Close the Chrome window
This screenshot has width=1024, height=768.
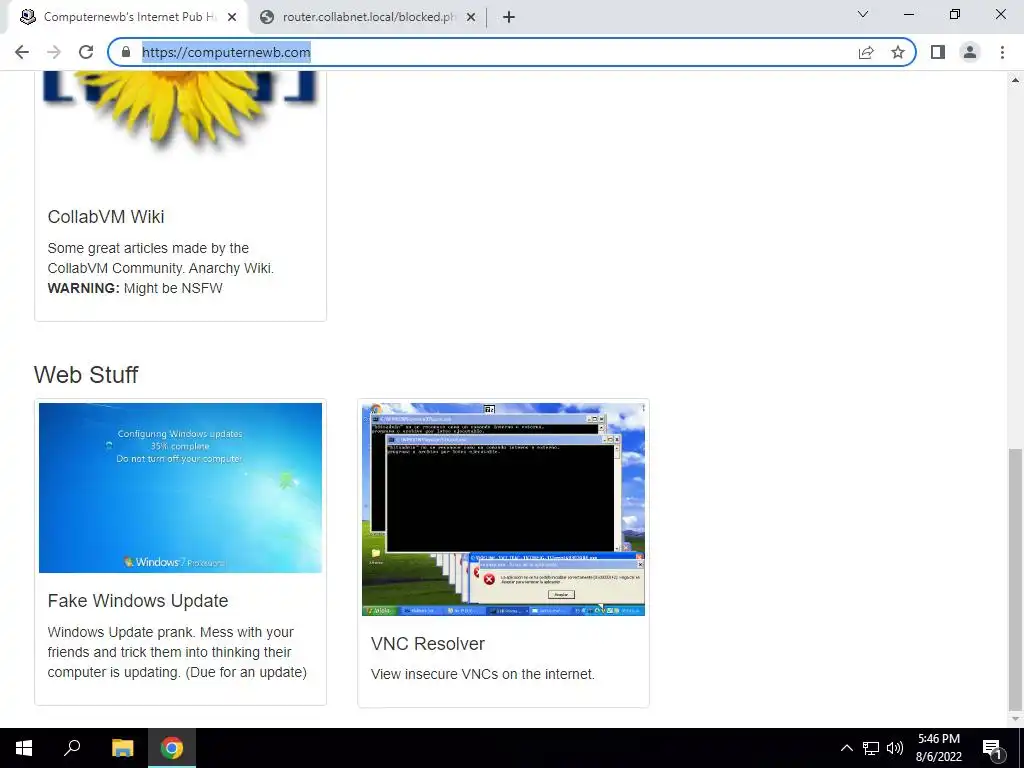(x=1000, y=14)
